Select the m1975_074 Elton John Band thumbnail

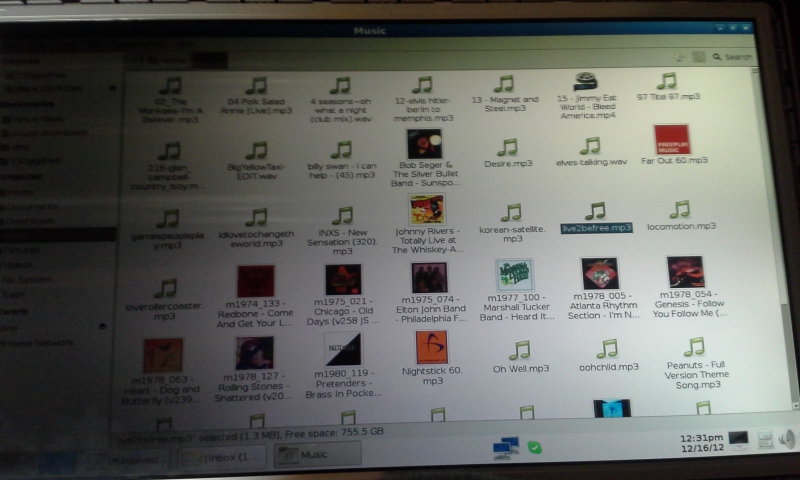pos(430,278)
